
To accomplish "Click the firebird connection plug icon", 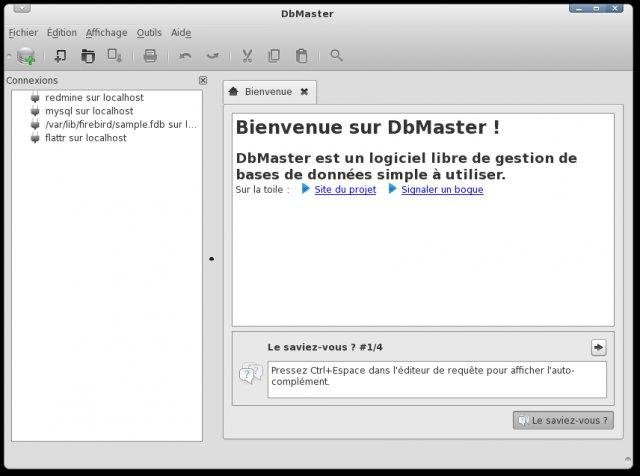I will click(x=35, y=125).
